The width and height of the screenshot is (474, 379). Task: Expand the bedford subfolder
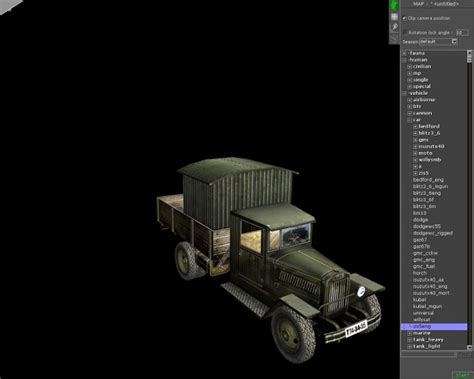point(415,127)
